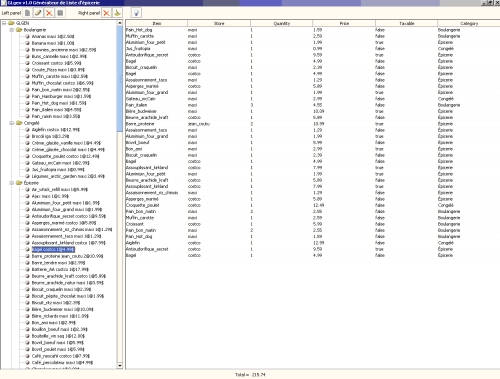500x379 pixels.
Task: Select Antisudorifique_secret costco in the tree
Action: 69,216
